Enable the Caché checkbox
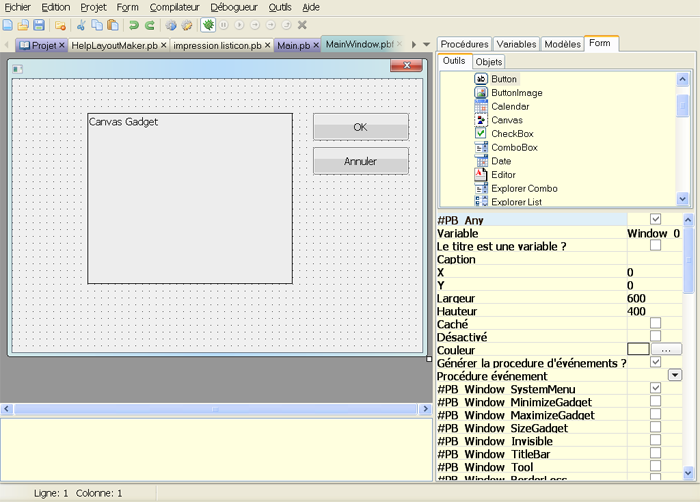The width and height of the screenshot is (700, 502). [656, 323]
